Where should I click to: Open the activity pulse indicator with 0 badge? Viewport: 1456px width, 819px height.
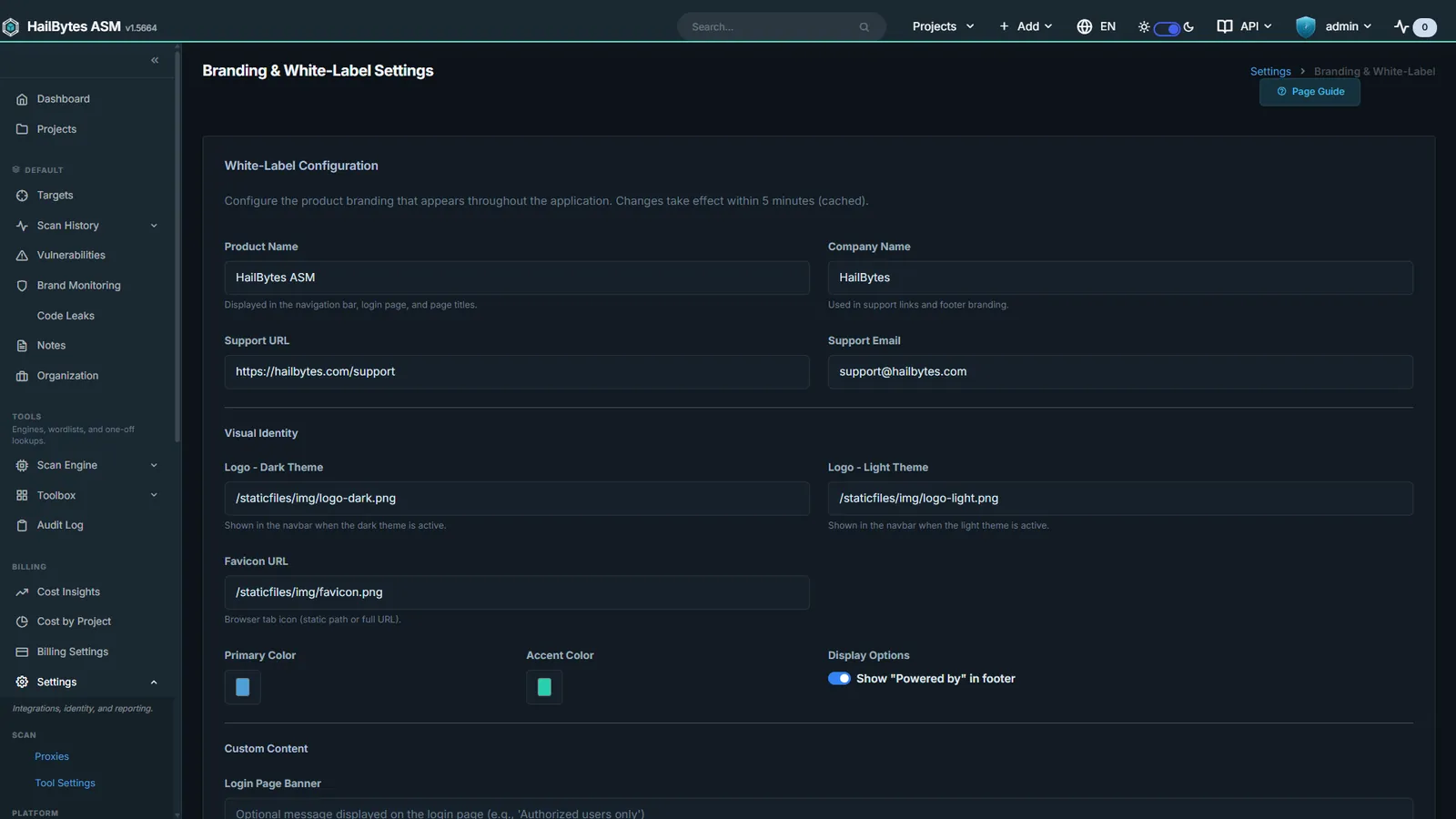pos(1415,26)
